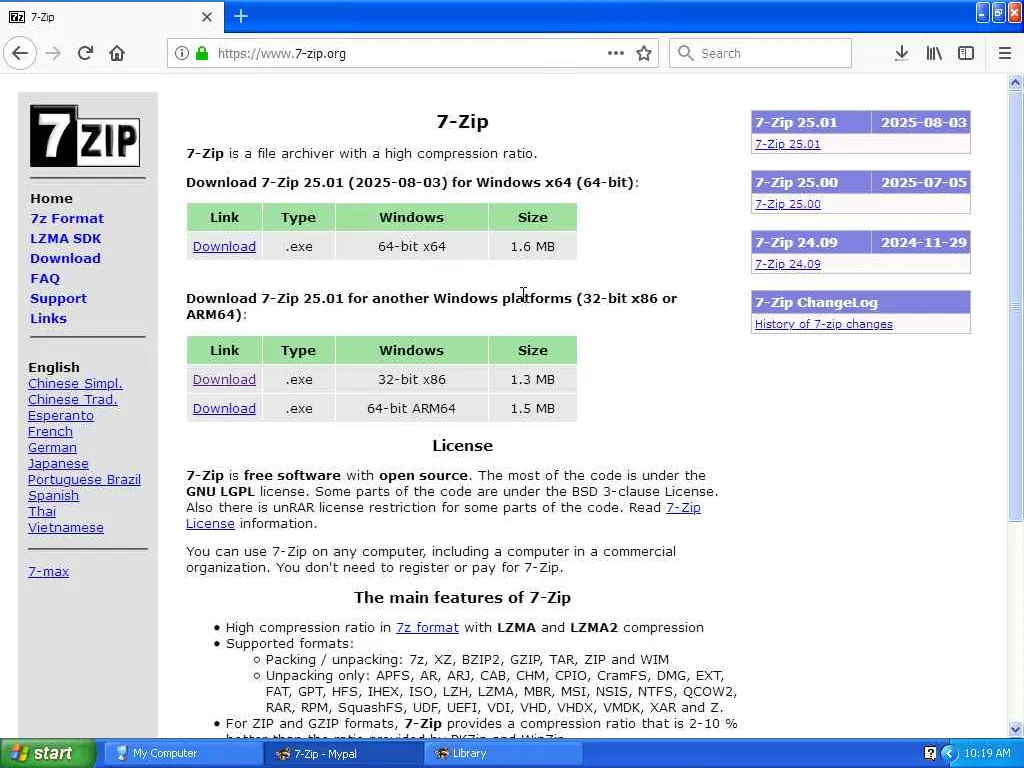Image resolution: width=1024 pixels, height=768 pixels.
Task: Switch language to Chinese Trad.
Action: (x=72, y=400)
